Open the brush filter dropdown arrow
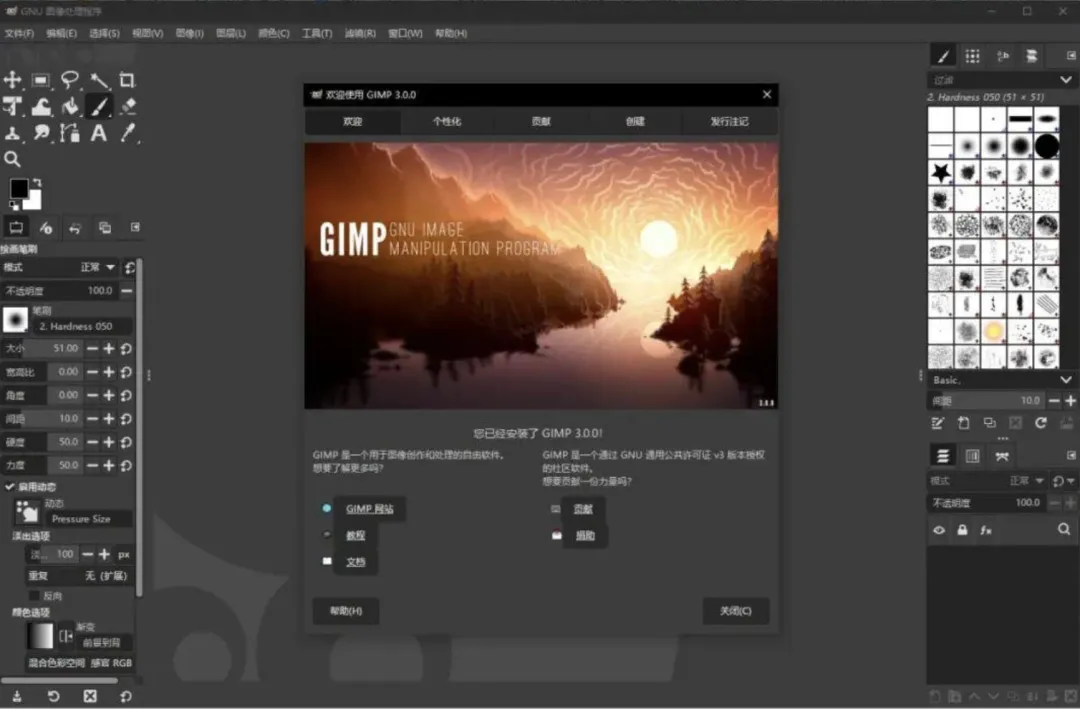The width and height of the screenshot is (1080, 709). point(1066,80)
